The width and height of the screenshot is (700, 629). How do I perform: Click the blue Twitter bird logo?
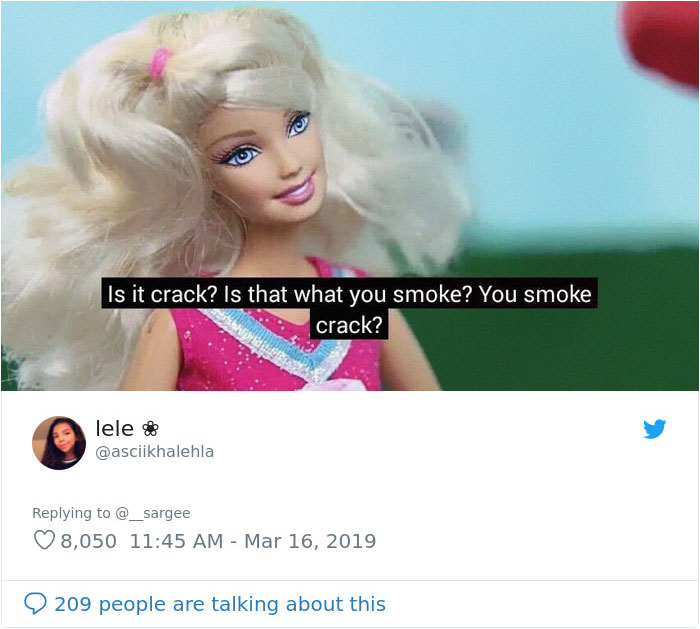[654, 429]
